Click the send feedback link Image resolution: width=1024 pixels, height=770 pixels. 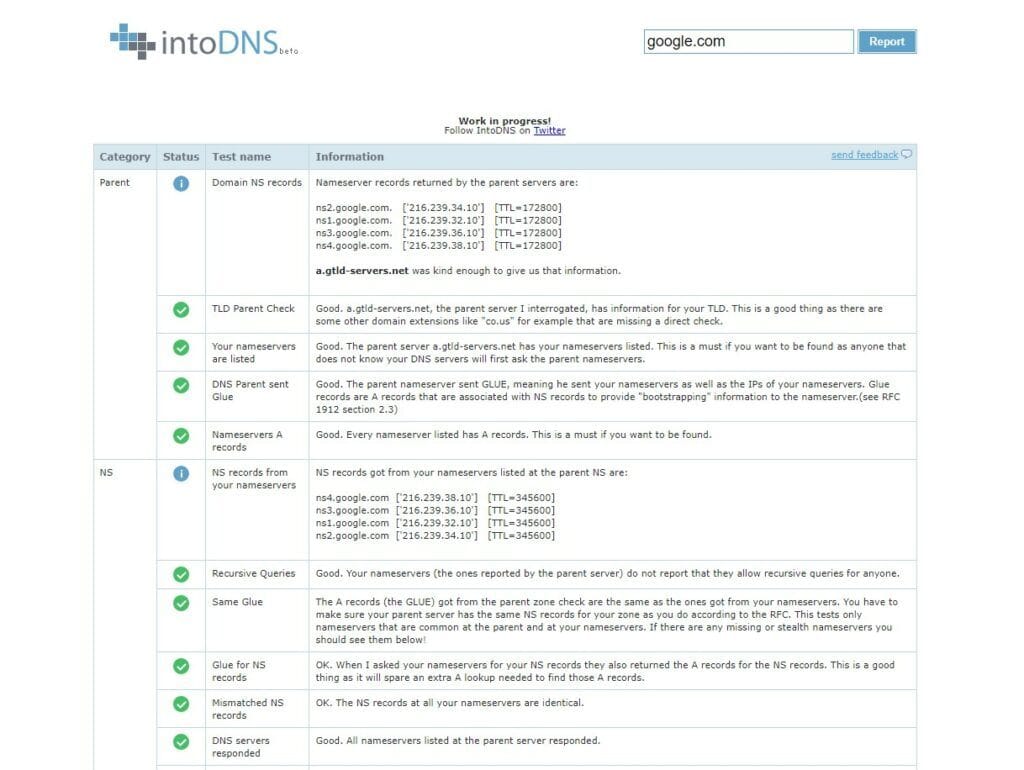pos(864,154)
